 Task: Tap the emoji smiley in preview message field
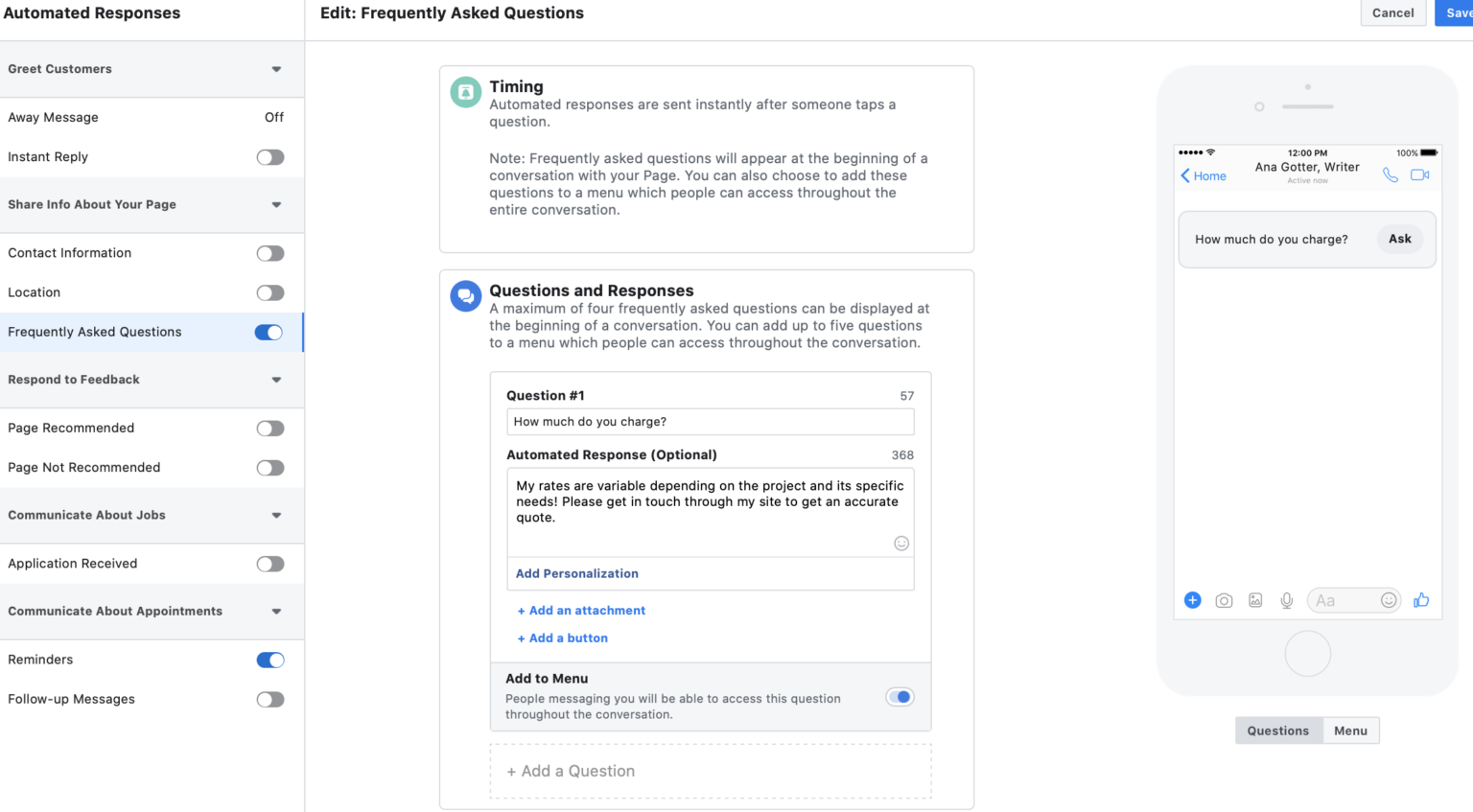[1389, 600]
